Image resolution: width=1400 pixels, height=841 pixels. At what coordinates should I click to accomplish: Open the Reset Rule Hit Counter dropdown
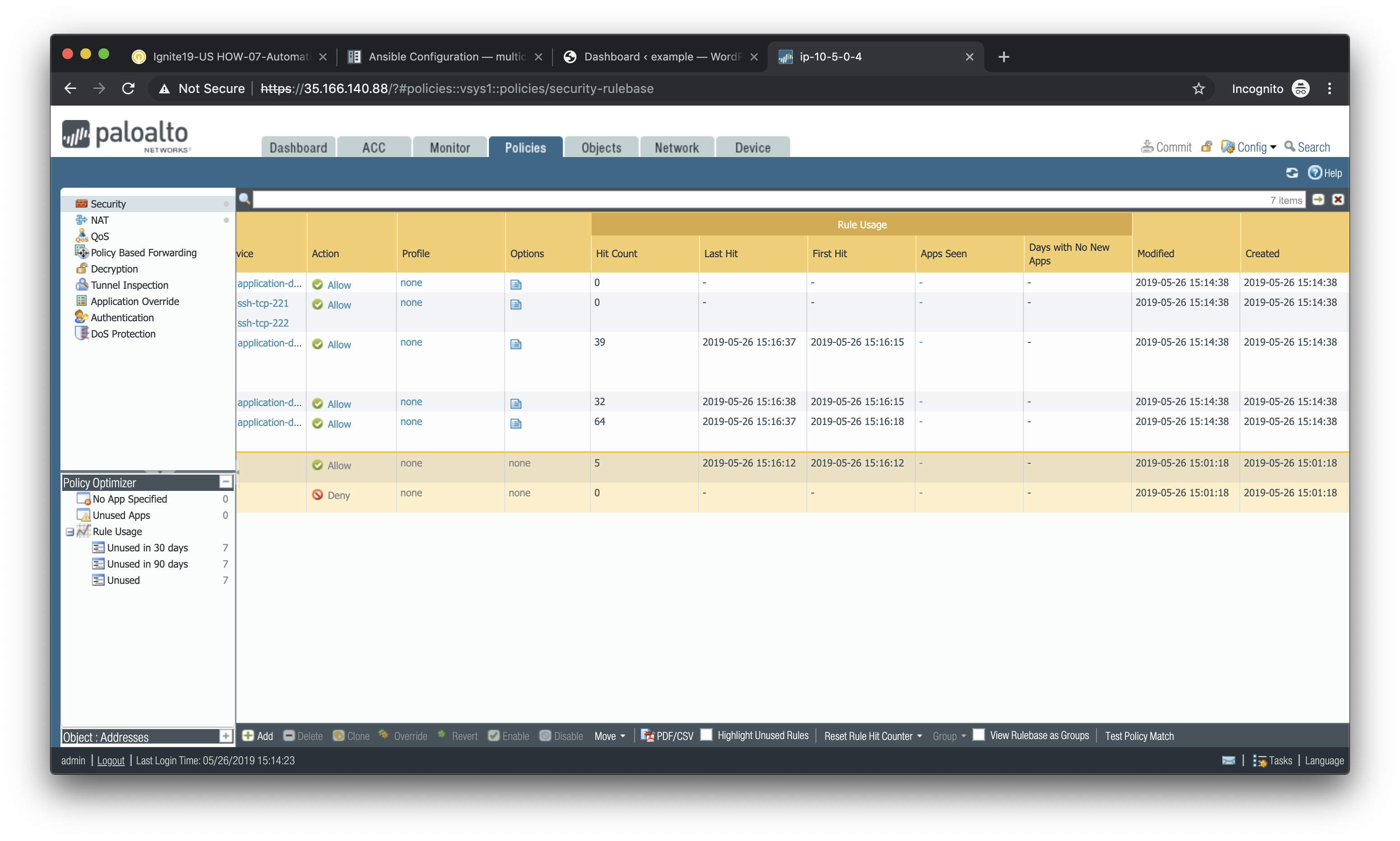(873, 735)
